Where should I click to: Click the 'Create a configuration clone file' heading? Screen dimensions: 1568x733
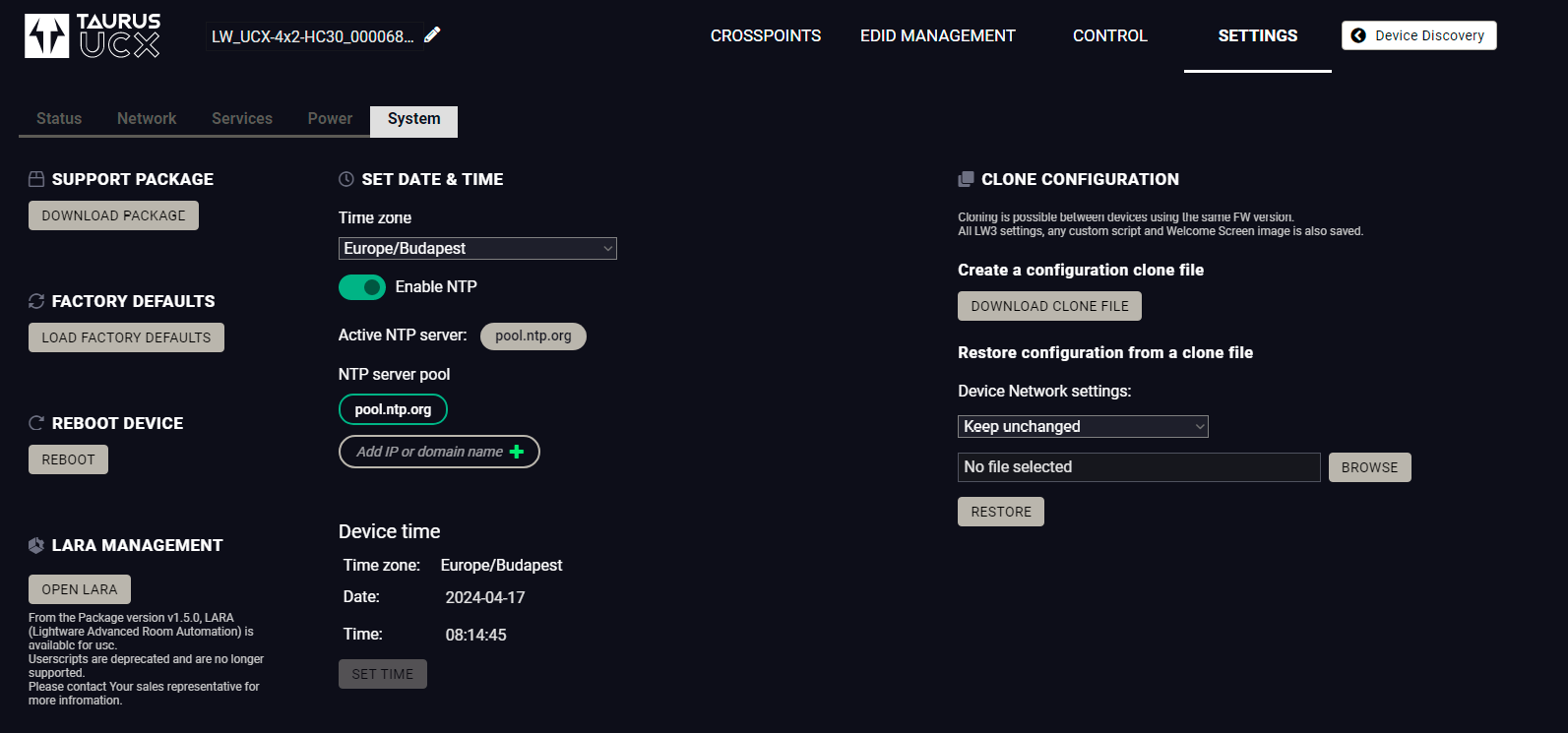(1081, 270)
